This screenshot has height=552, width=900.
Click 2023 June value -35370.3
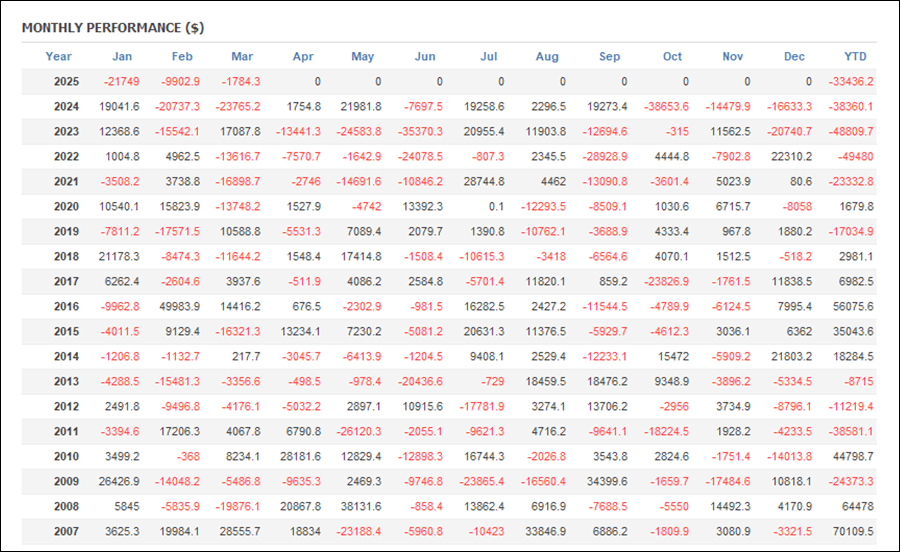(x=420, y=131)
